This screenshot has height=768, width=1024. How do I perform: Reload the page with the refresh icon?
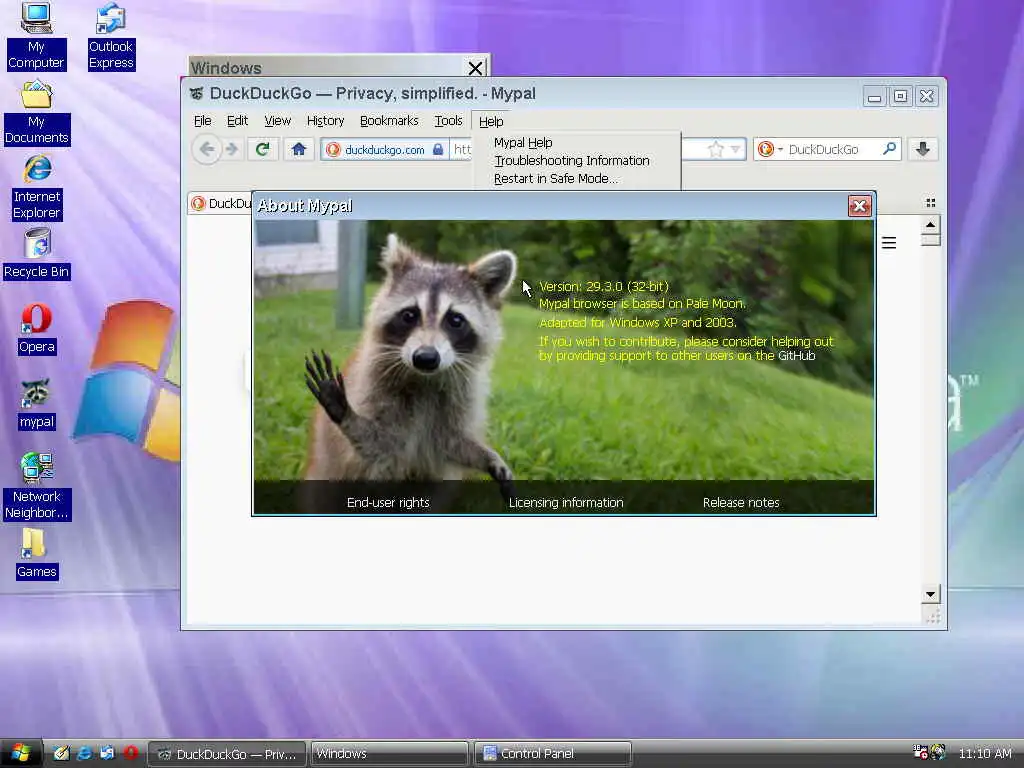click(263, 150)
